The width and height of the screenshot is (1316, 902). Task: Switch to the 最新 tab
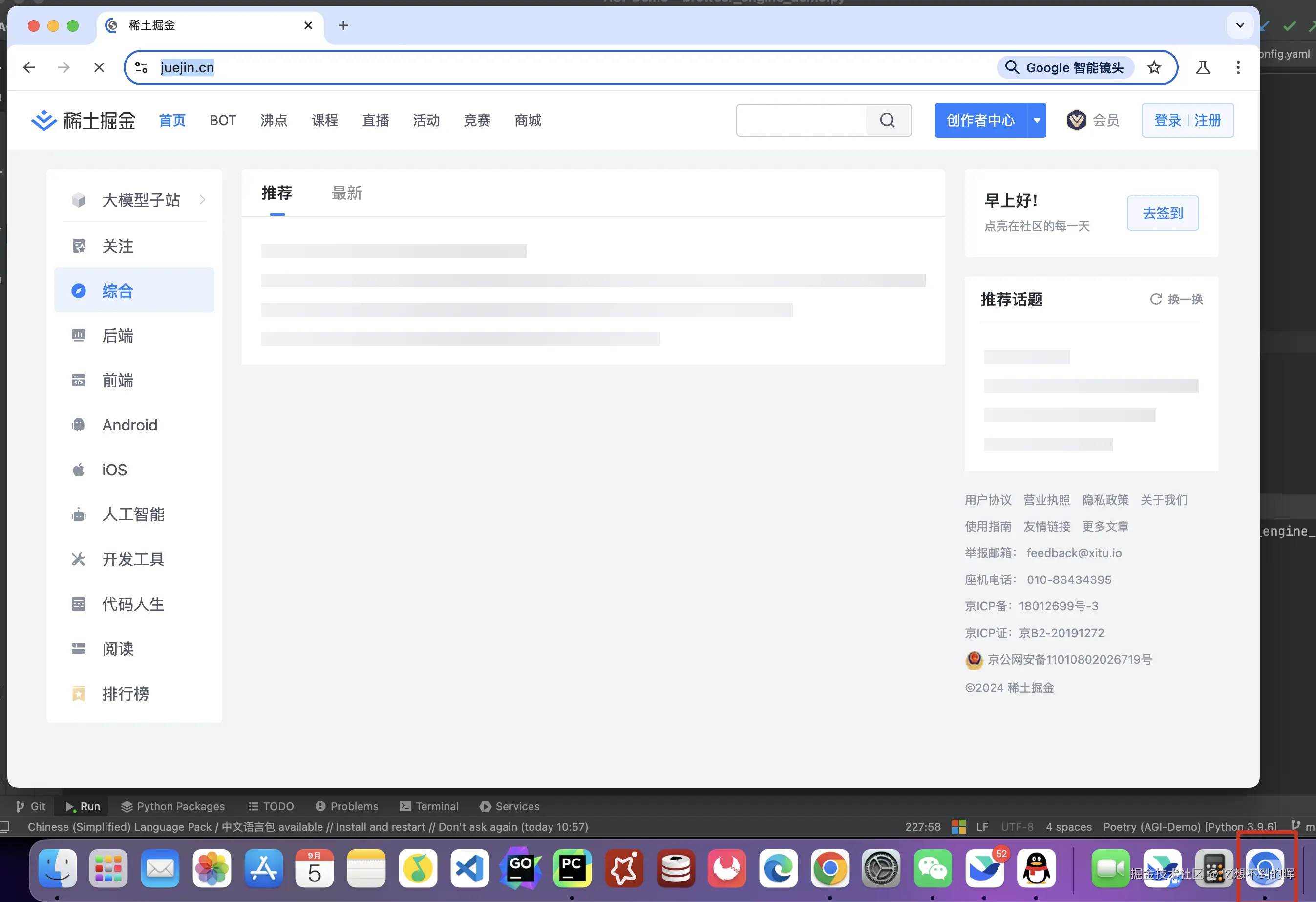[x=346, y=193]
